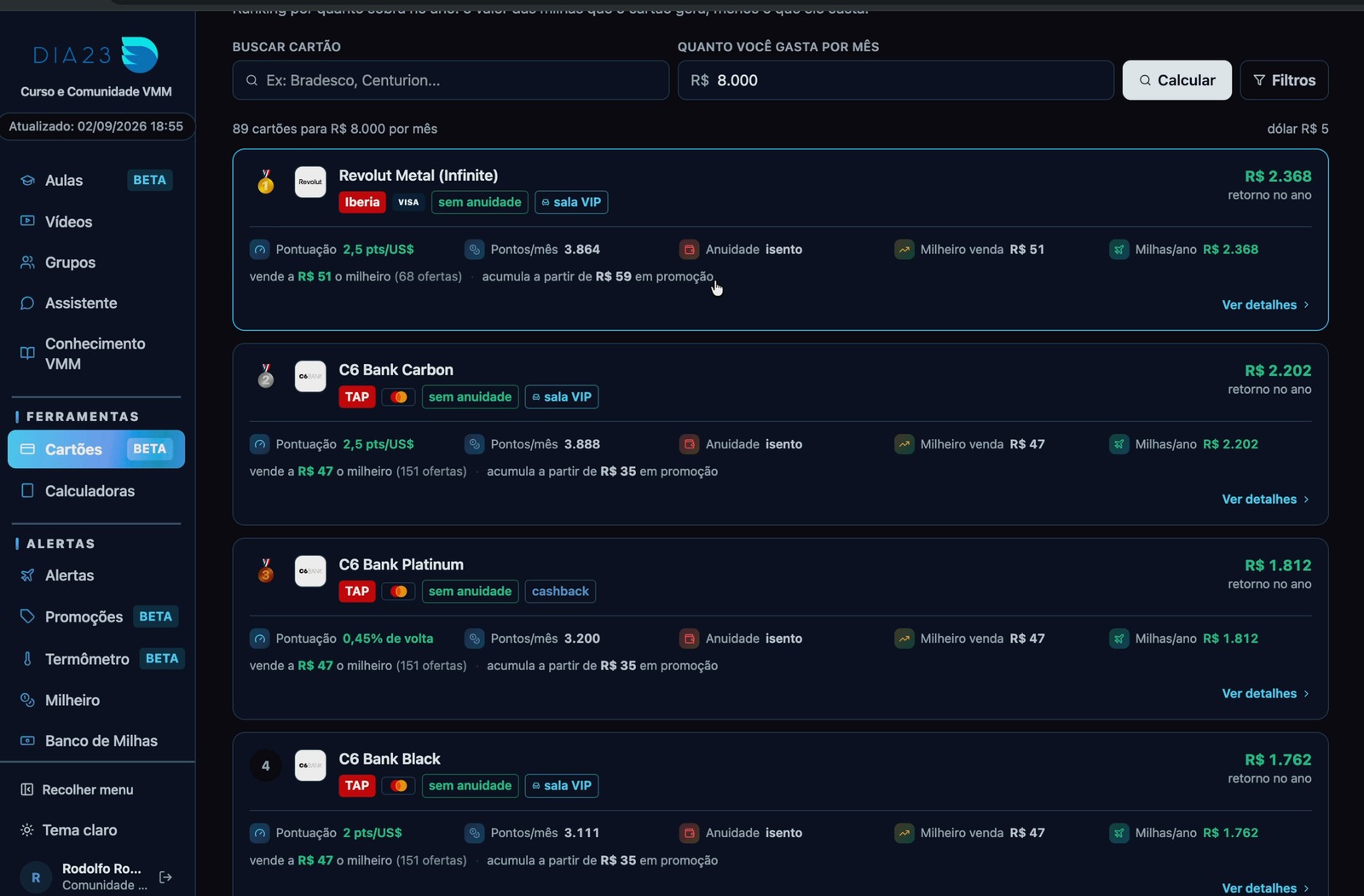This screenshot has width=1364, height=896.
Task: Click the Iberia tag on Revolut Metal
Action: click(x=362, y=202)
